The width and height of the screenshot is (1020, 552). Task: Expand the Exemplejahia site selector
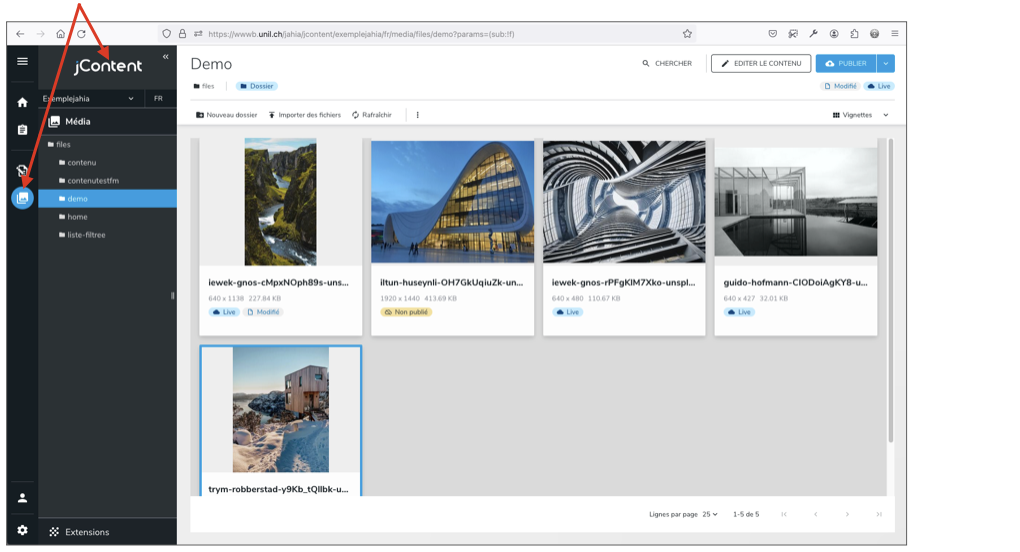tap(131, 99)
